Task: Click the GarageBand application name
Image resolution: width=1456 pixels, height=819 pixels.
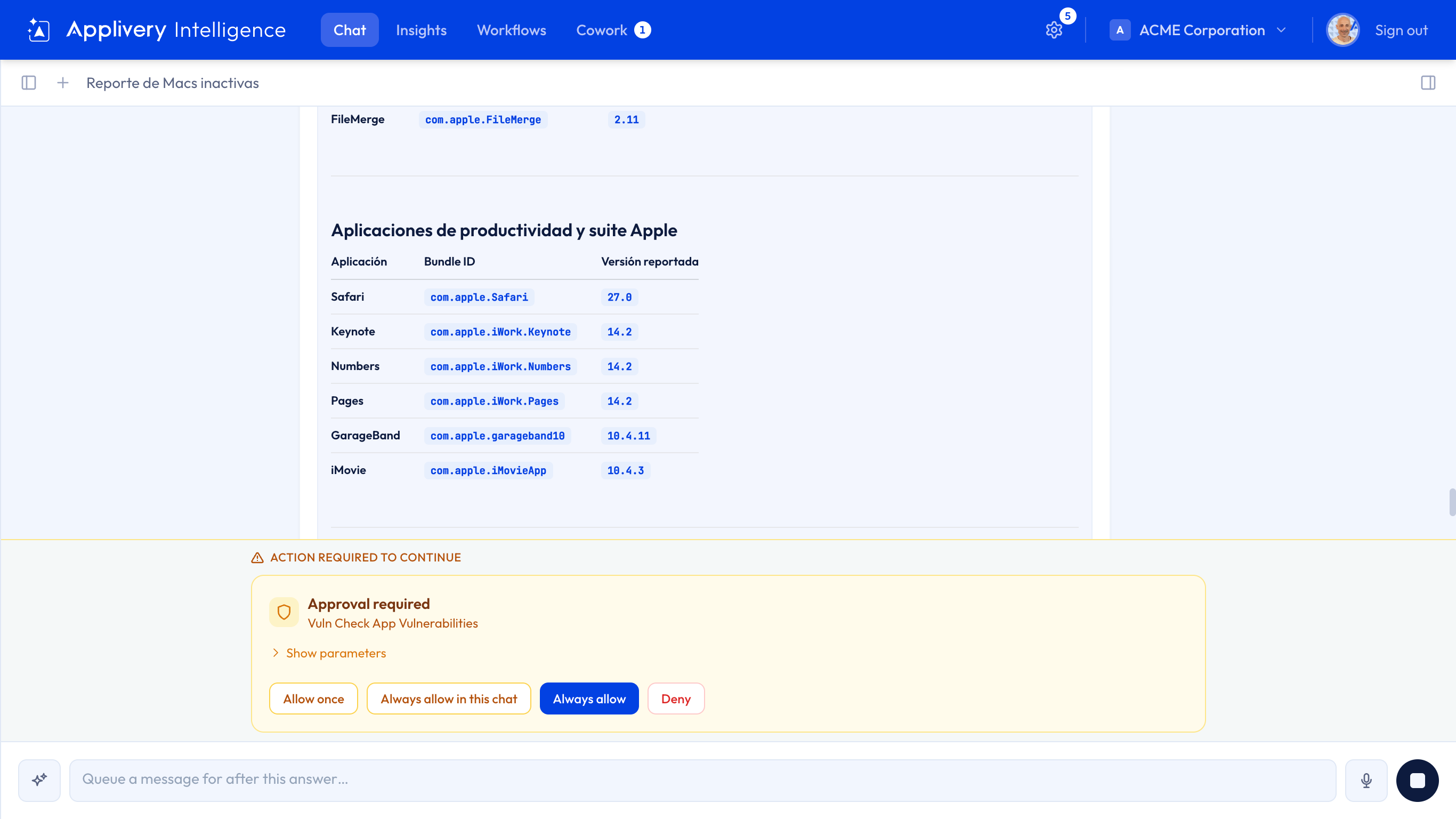Action: 365,436
